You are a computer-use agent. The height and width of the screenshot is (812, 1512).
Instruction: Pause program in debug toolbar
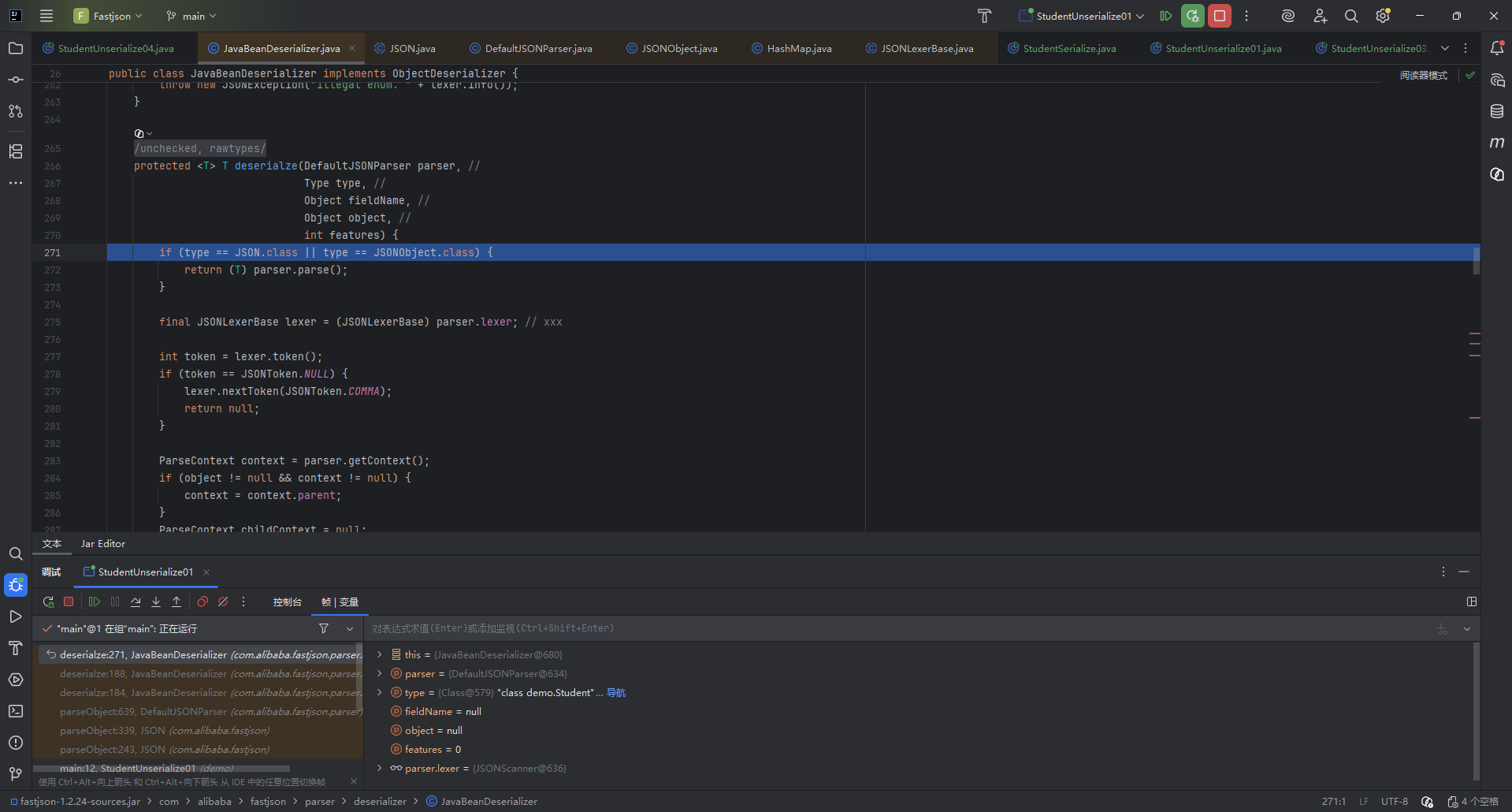click(115, 602)
